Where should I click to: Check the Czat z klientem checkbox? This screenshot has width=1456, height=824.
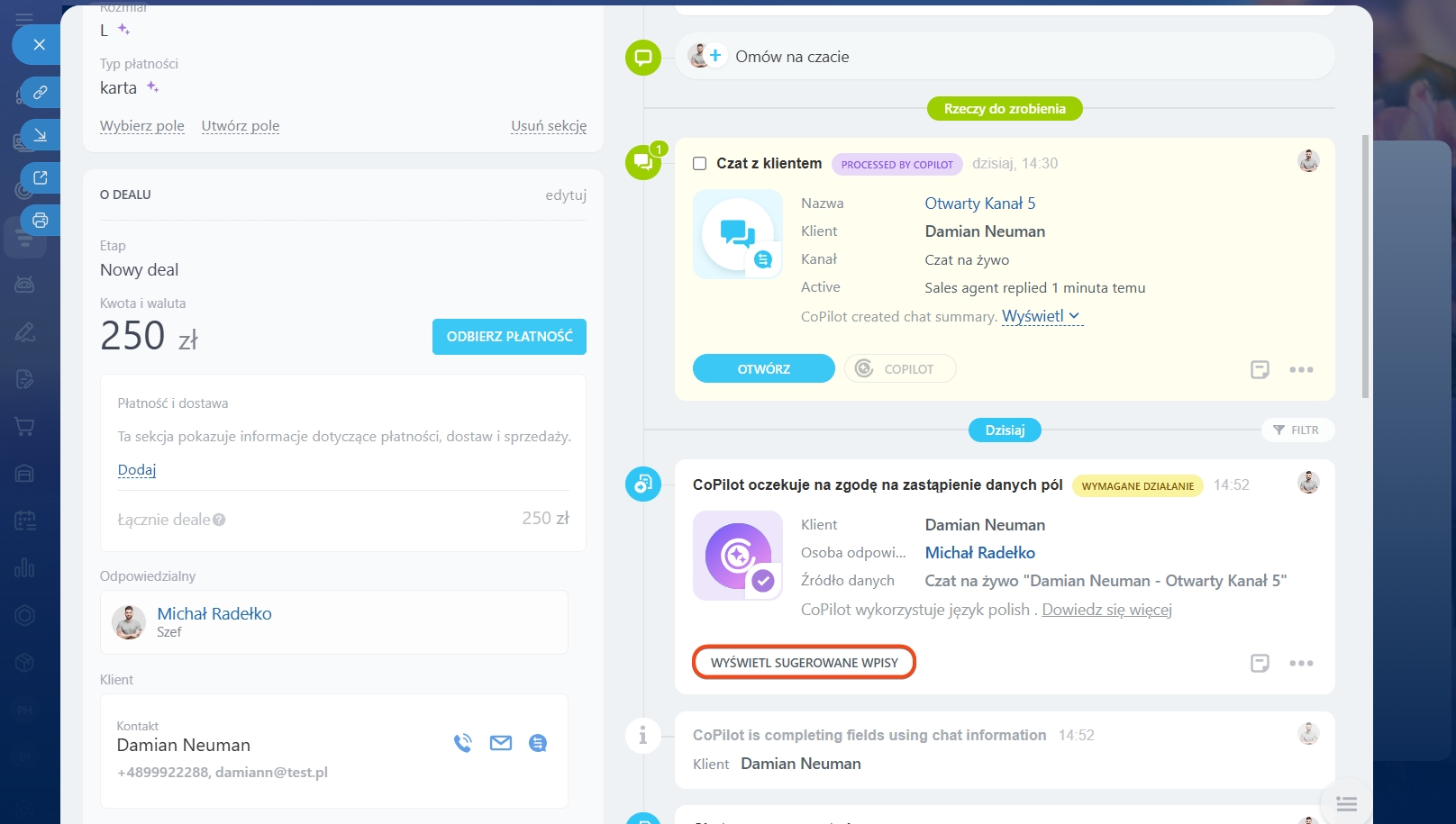click(x=699, y=164)
